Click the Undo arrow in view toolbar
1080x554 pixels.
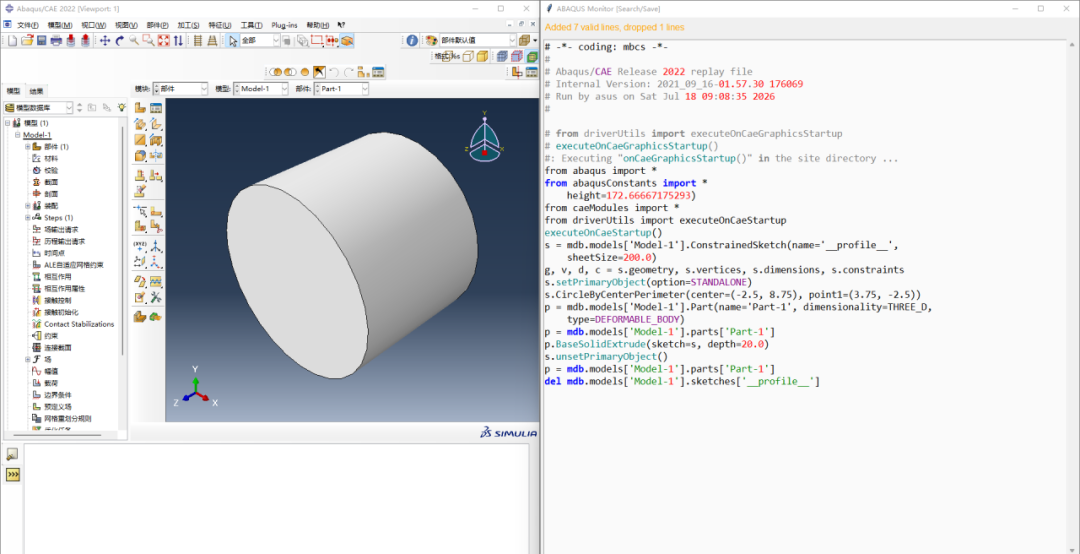click(333, 72)
